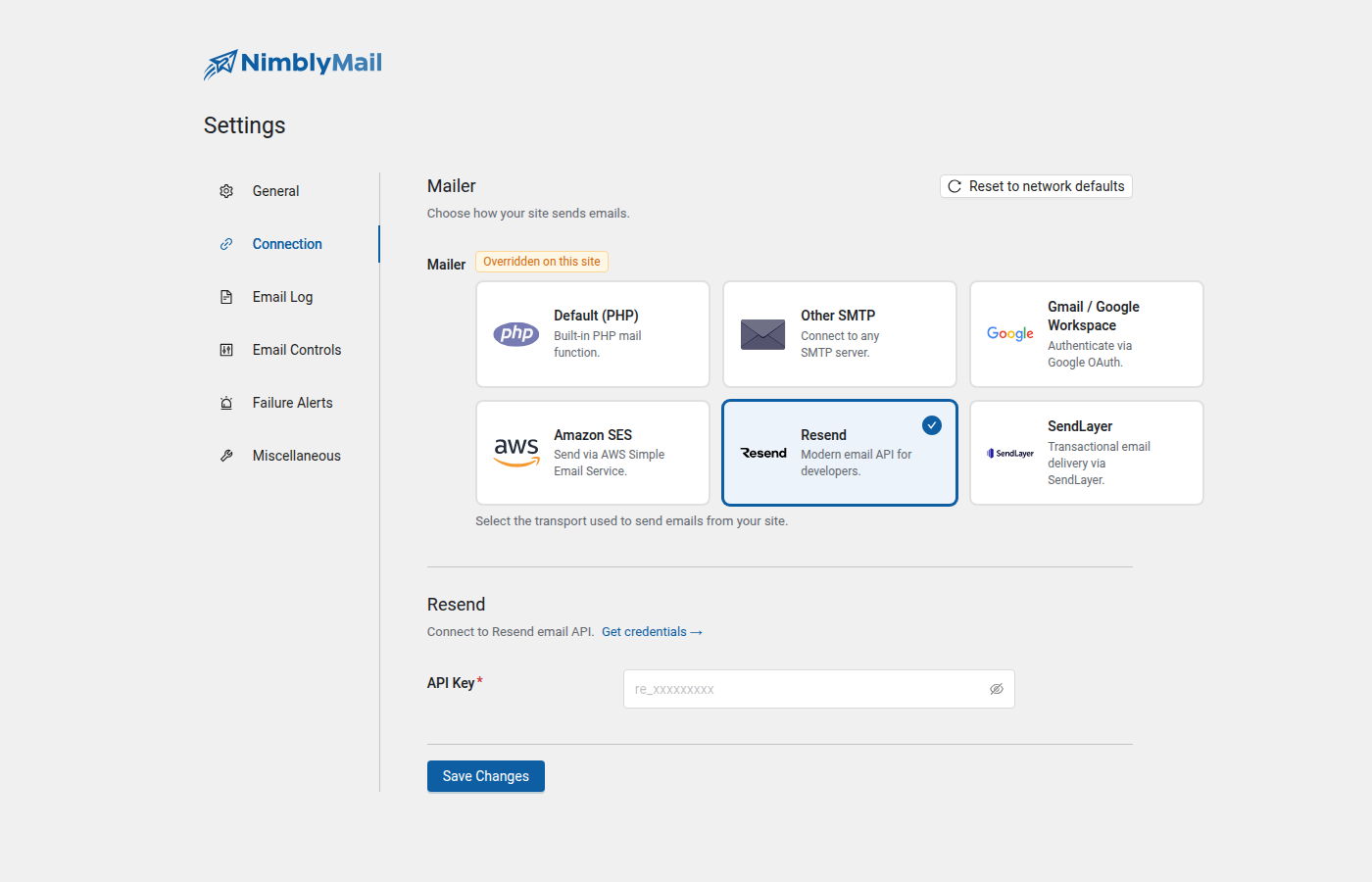Go to the Email Controls tab

click(292, 350)
